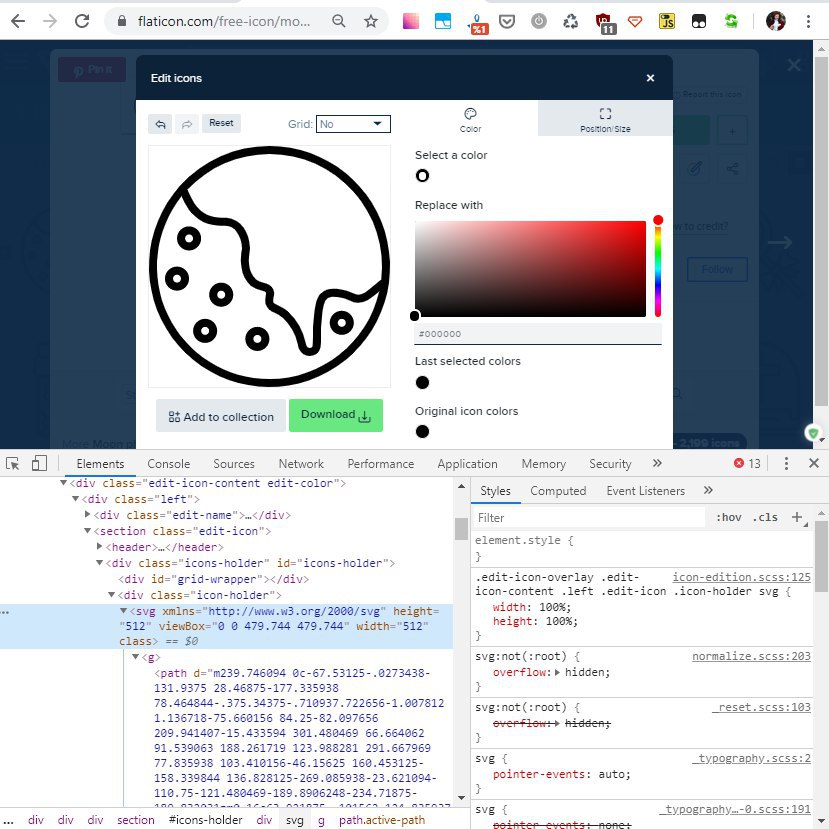Open the Memory panel tab
The width and height of the screenshot is (829, 829).
(544, 464)
